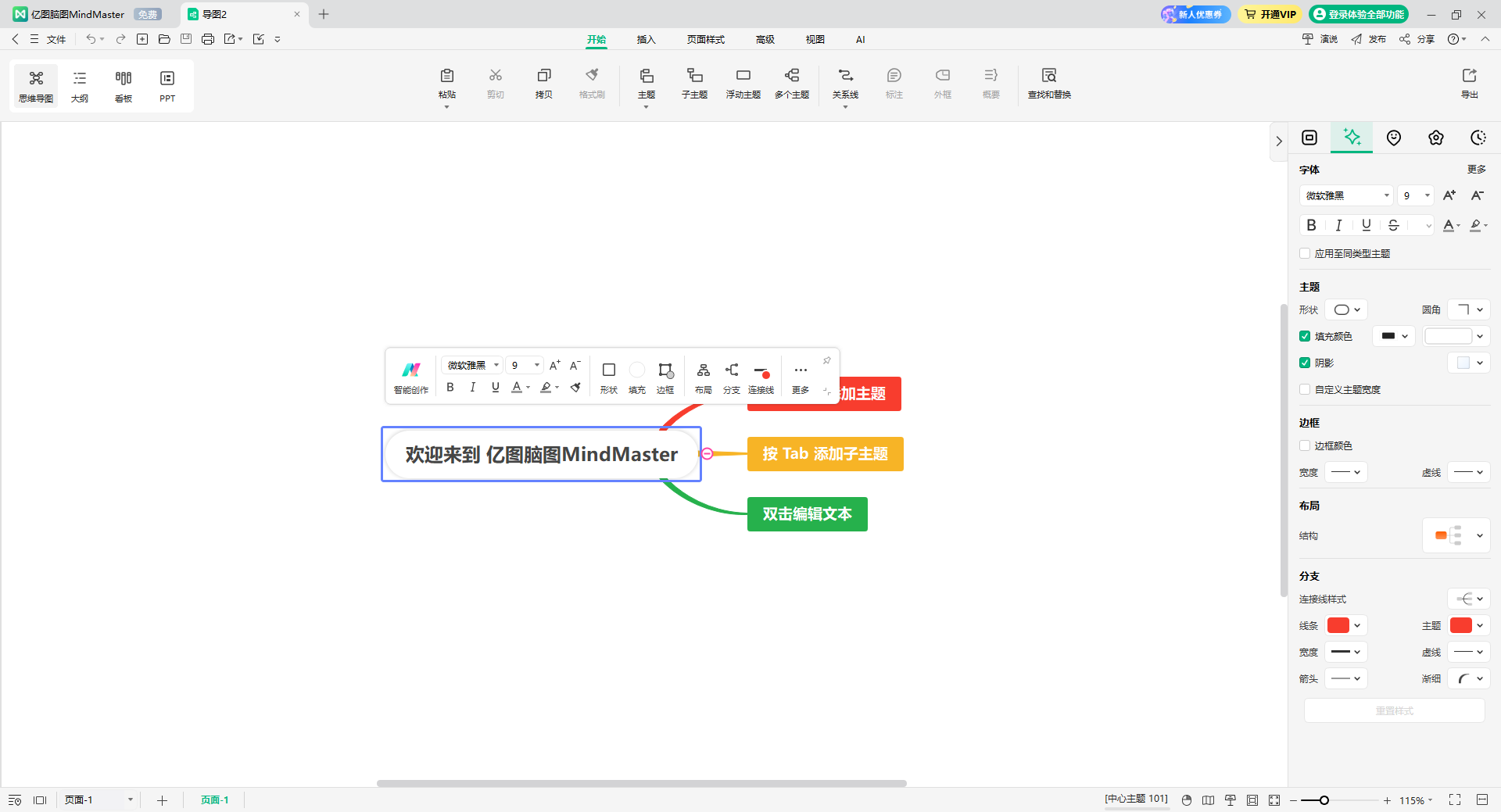Open the 页面样式 (Page Style) tab
This screenshot has width=1501, height=812.
tap(706, 39)
